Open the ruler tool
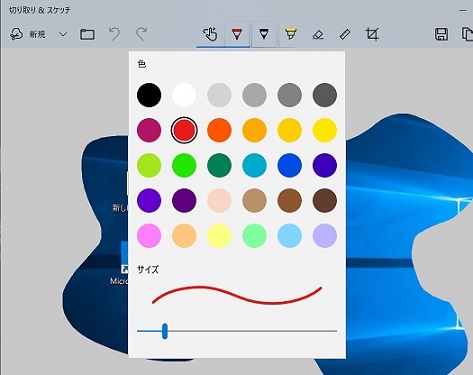Viewport: 473px width, 375px height. coord(345,34)
